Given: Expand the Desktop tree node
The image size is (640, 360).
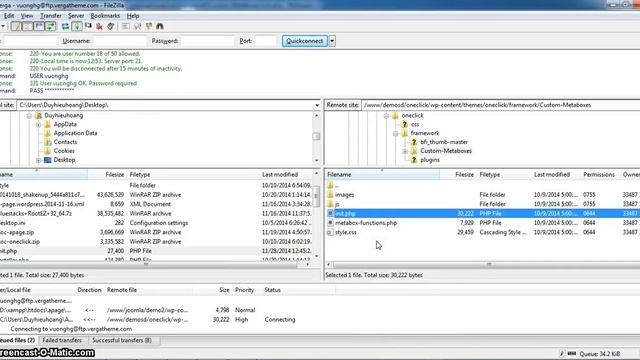Looking at the screenshot, I should pos(38,160).
